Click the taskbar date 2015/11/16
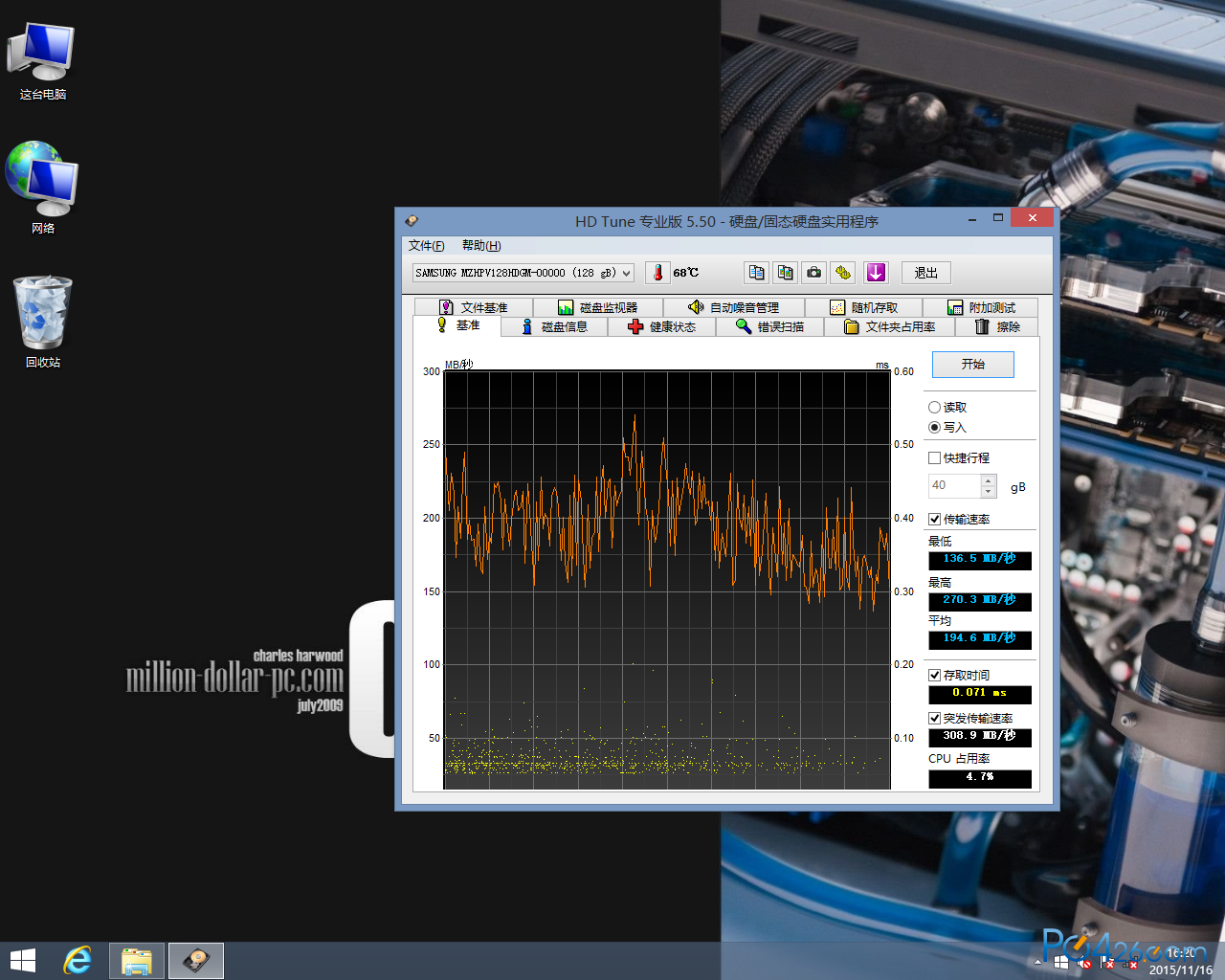 point(1180,969)
